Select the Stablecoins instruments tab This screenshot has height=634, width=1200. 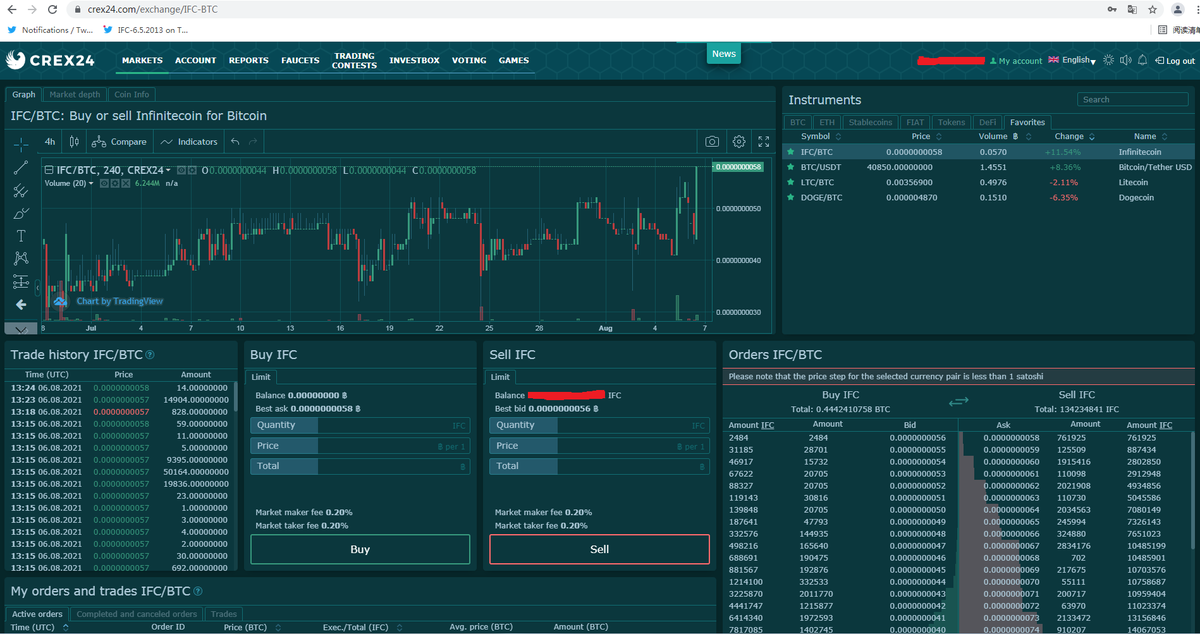click(870, 122)
